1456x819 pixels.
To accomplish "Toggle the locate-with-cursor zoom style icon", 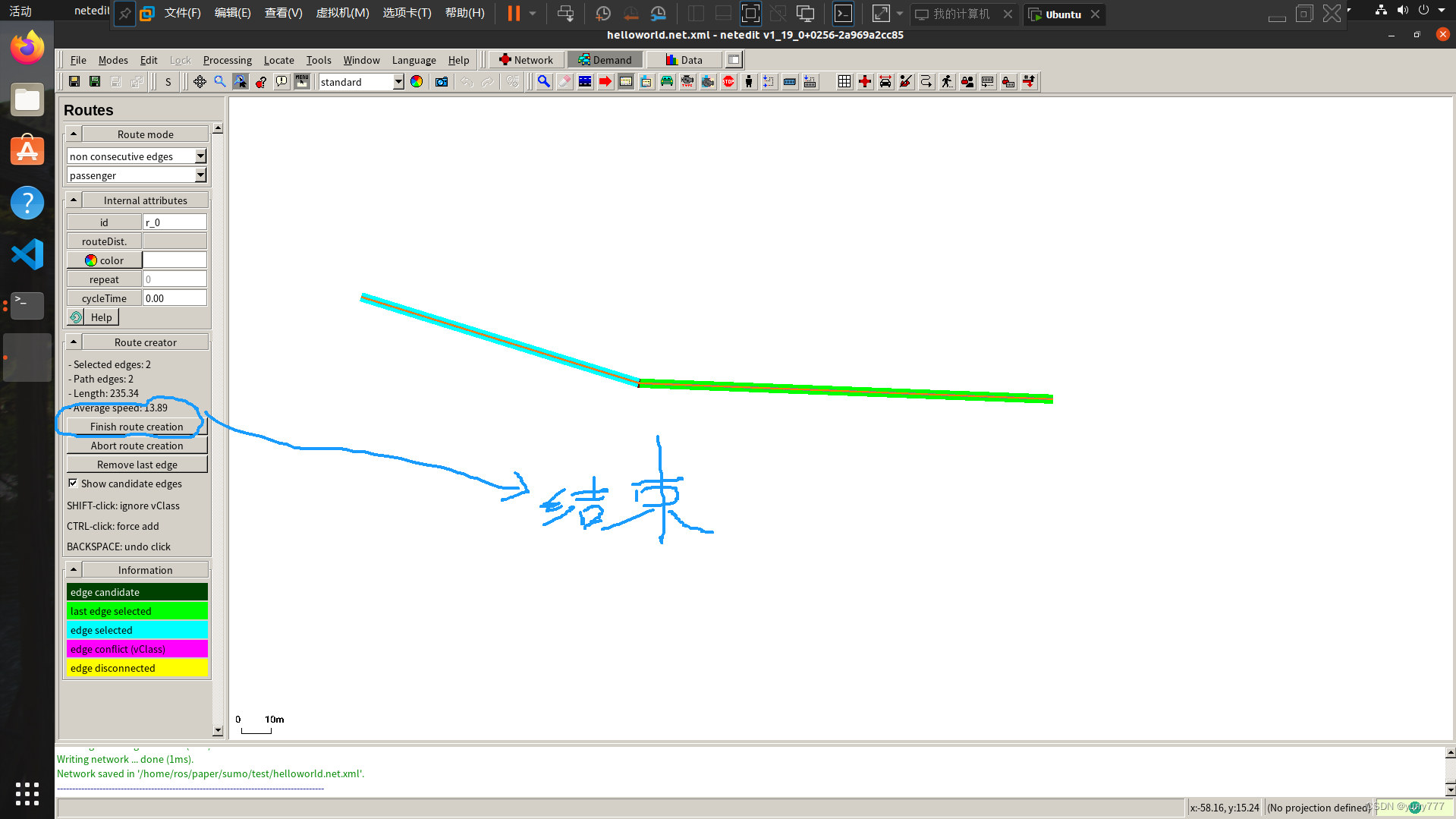I will point(241,82).
